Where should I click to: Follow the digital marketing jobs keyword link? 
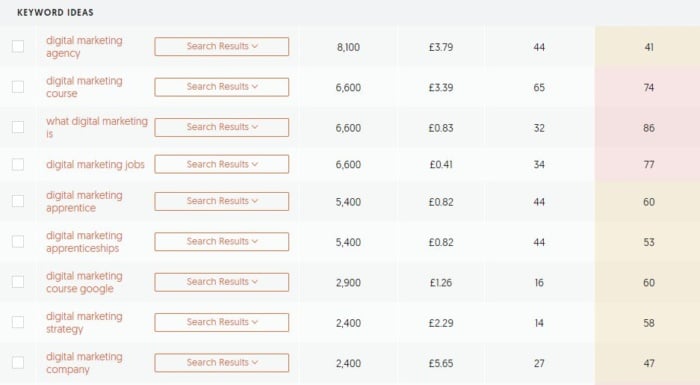pos(95,164)
